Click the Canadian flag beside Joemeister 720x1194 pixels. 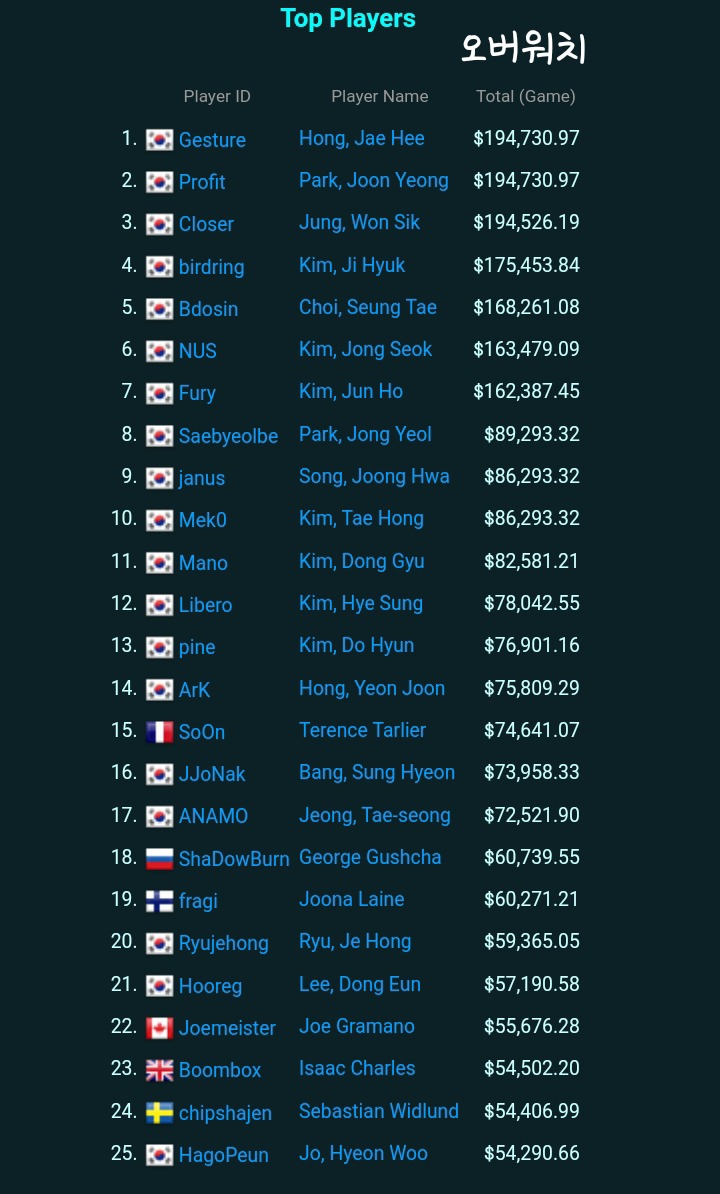pyautogui.click(x=159, y=1028)
